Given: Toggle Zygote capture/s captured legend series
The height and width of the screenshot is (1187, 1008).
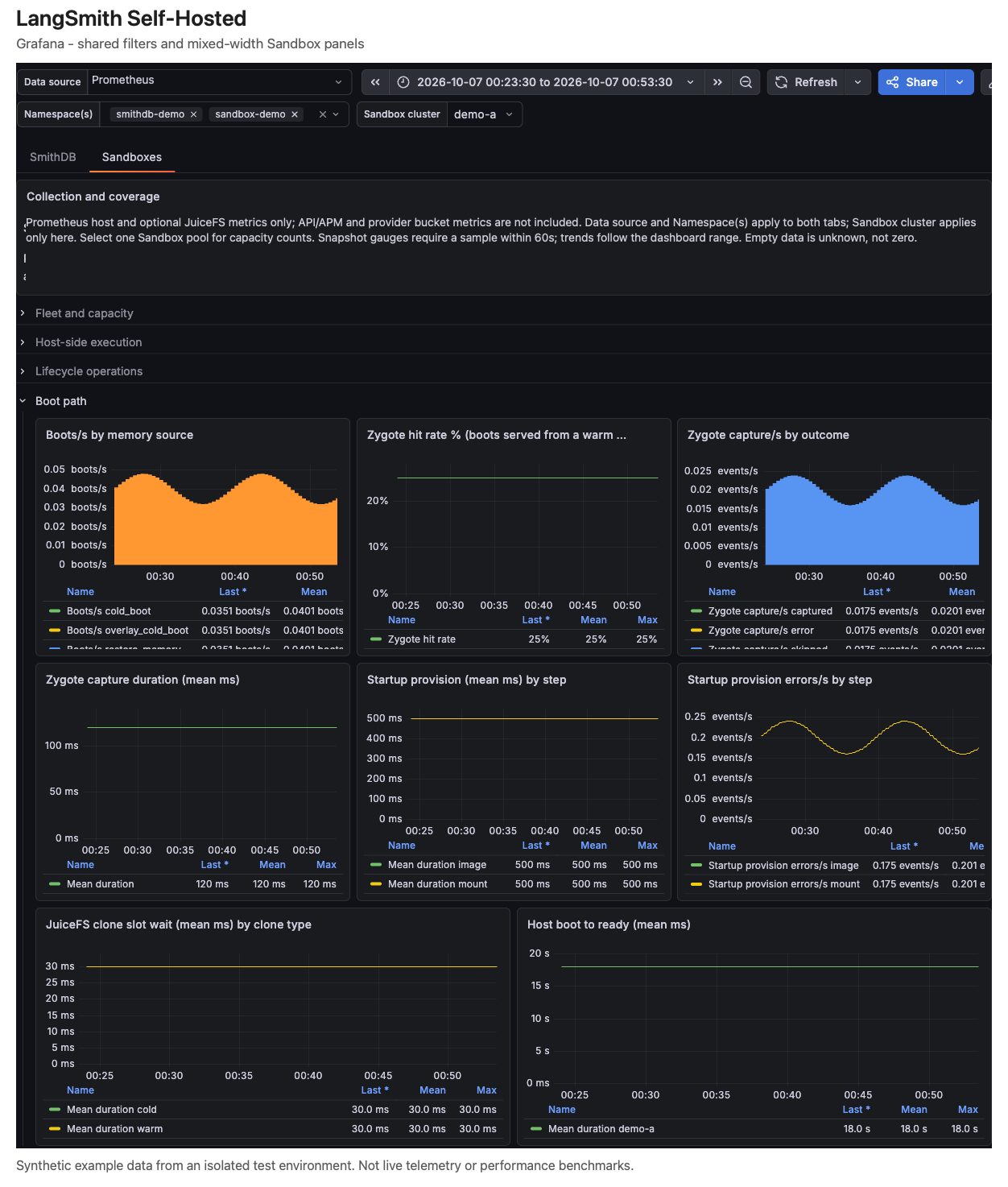Looking at the screenshot, I should tap(770, 611).
